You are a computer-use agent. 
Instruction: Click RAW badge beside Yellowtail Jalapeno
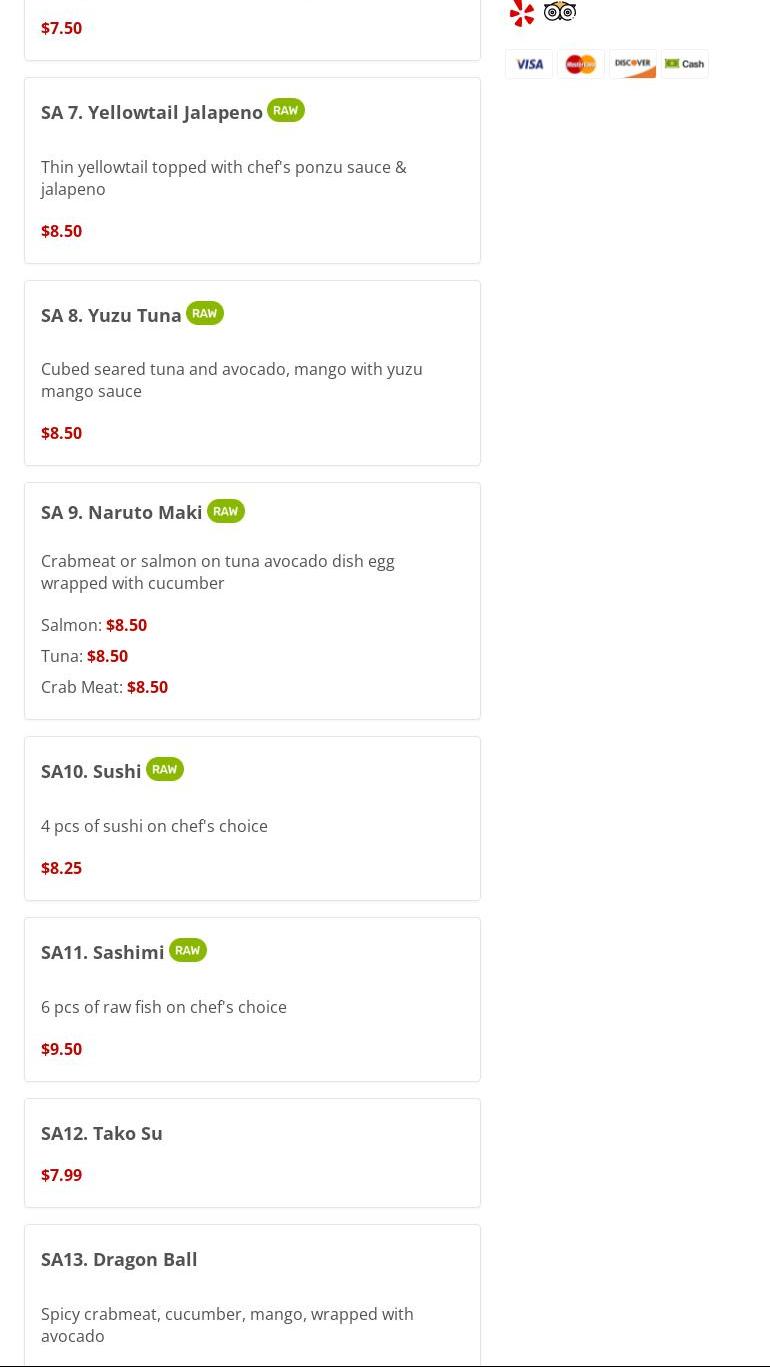click(286, 111)
